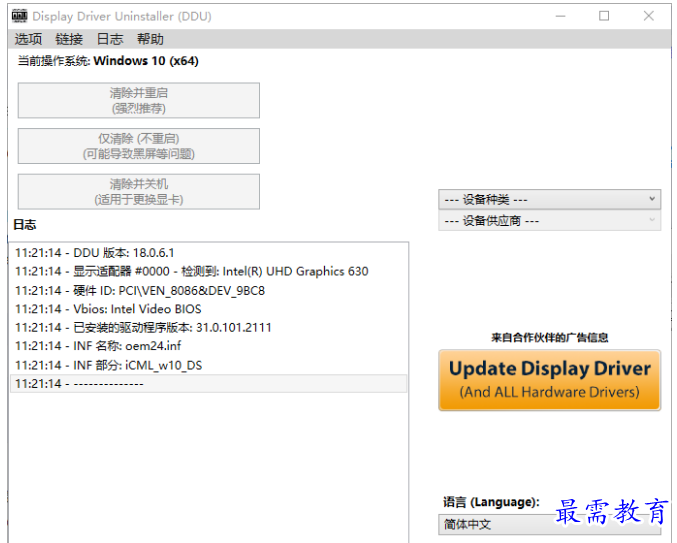This screenshot has height=543, width=677.
Task: Click the 来自合作伙伴的广告信息 label
Action: tap(549, 338)
